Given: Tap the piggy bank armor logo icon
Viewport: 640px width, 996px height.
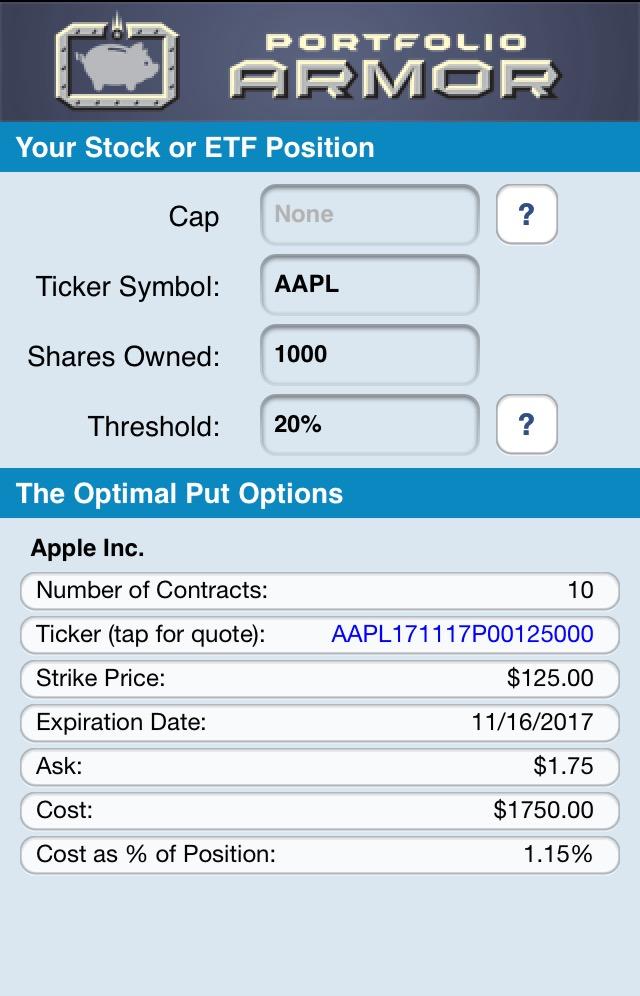Looking at the screenshot, I should click(117, 61).
